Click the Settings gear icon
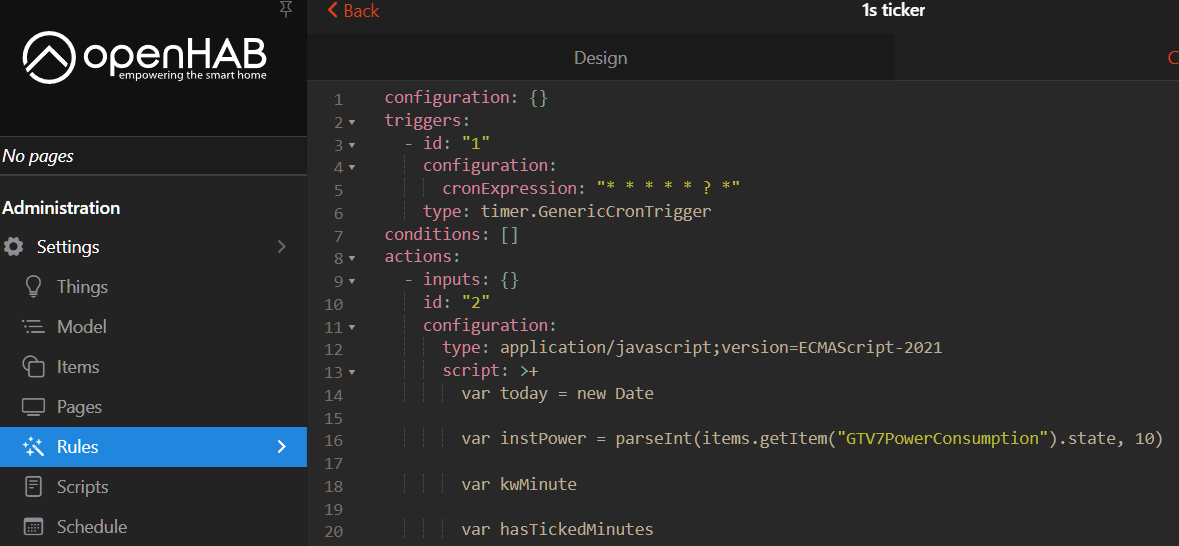The width and height of the screenshot is (1179, 546). tap(14, 247)
